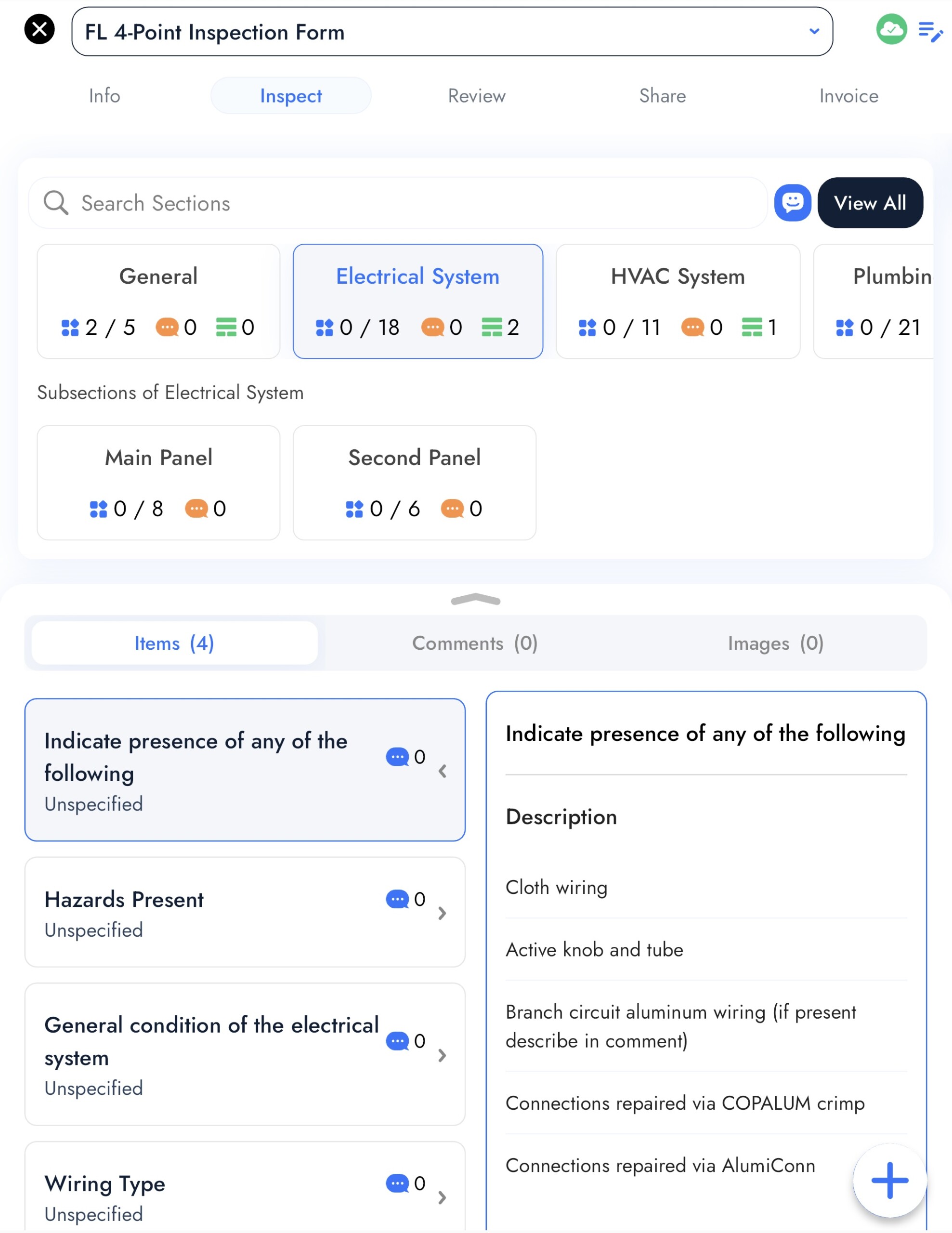Tap comment bubble icon on Hazards Present
The height and width of the screenshot is (1233, 952).
tap(397, 899)
